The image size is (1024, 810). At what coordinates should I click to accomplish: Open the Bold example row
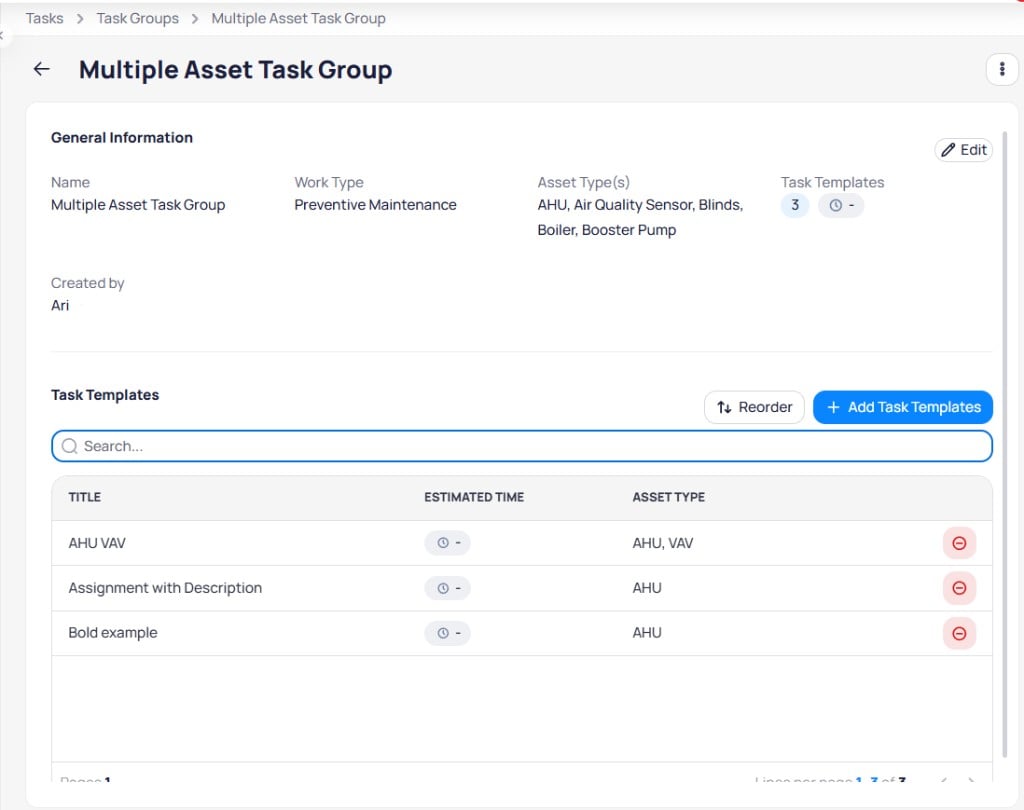click(522, 633)
